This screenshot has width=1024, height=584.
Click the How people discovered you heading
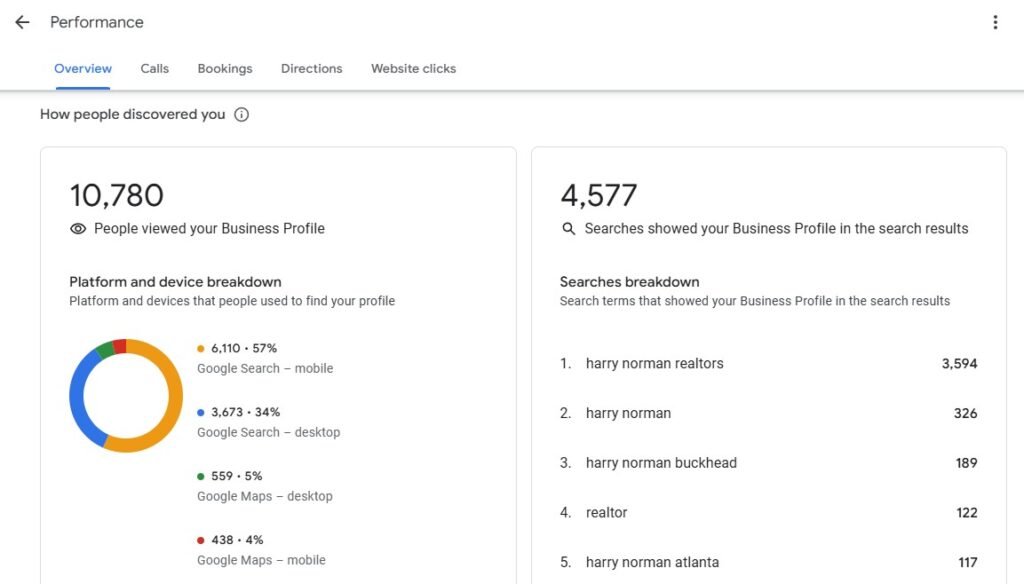pos(133,114)
